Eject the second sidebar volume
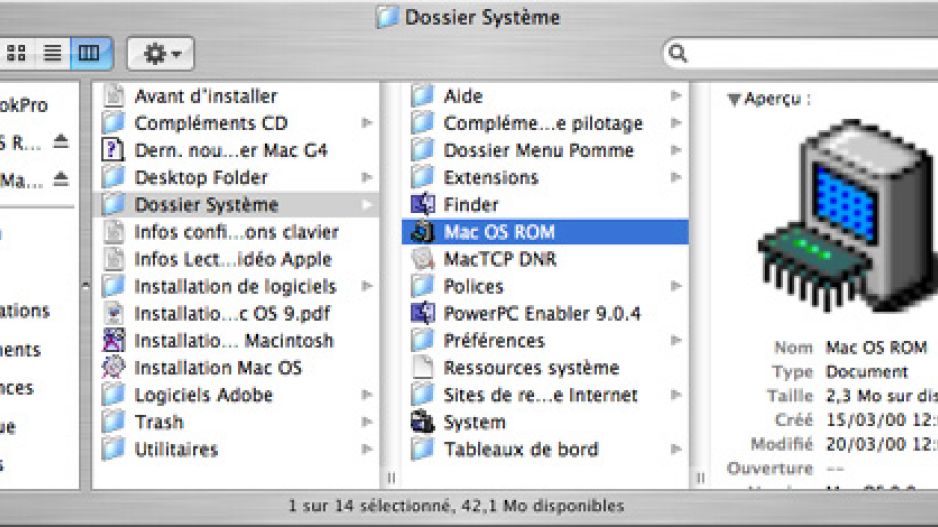The height and width of the screenshot is (527, 938). tap(61, 179)
